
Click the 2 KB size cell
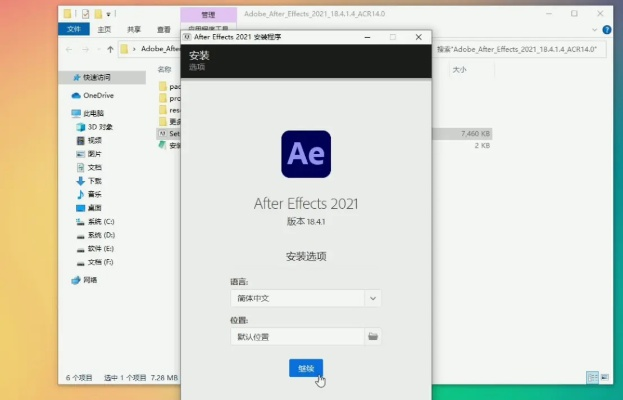point(482,145)
